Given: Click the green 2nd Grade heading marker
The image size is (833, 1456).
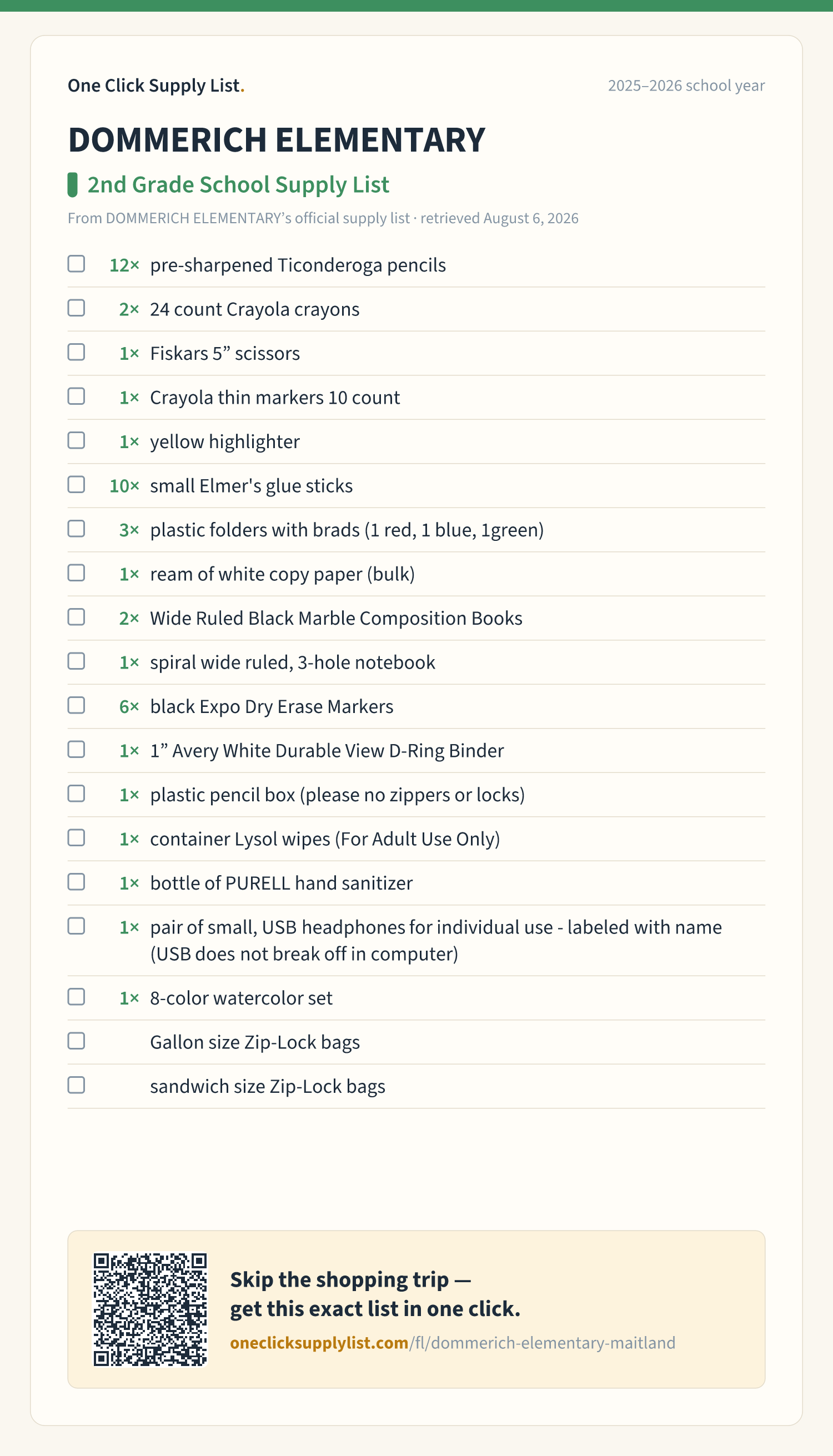Looking at the screenshot, I should pos(72,185).
